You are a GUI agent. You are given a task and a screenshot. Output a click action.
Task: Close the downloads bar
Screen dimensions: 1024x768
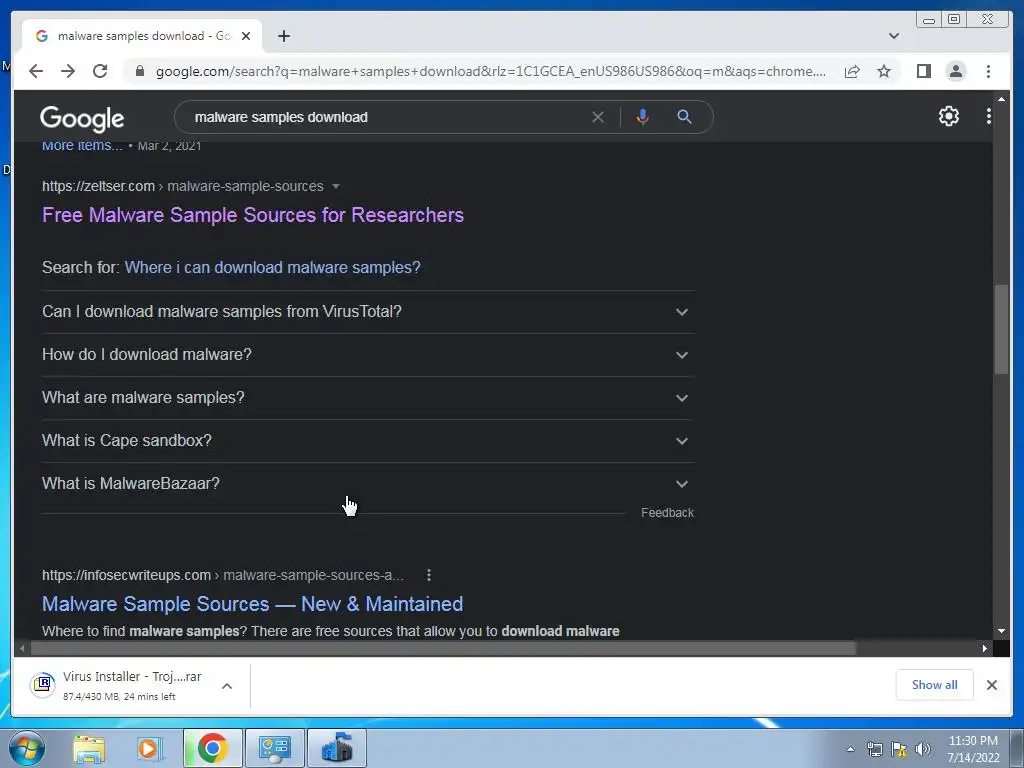tap(991, 684)
